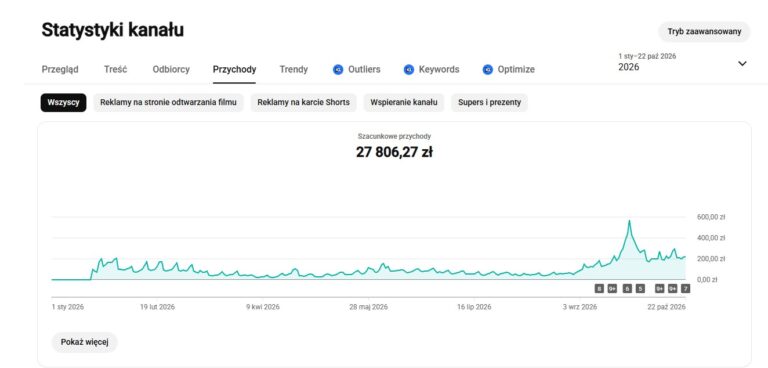This screenshot has width=768, height=368.
Task: Filter by Reklamy na karcie Shorts
Action: click(x=303, y=102)
